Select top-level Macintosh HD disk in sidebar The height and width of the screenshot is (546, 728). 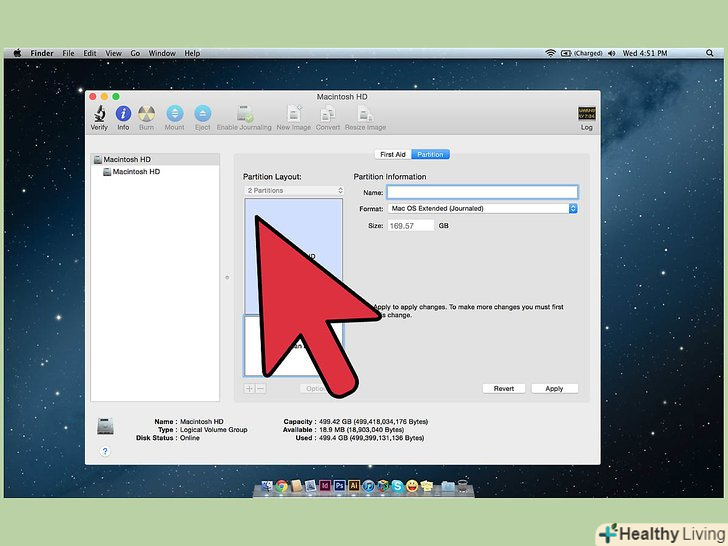point(155,159)
